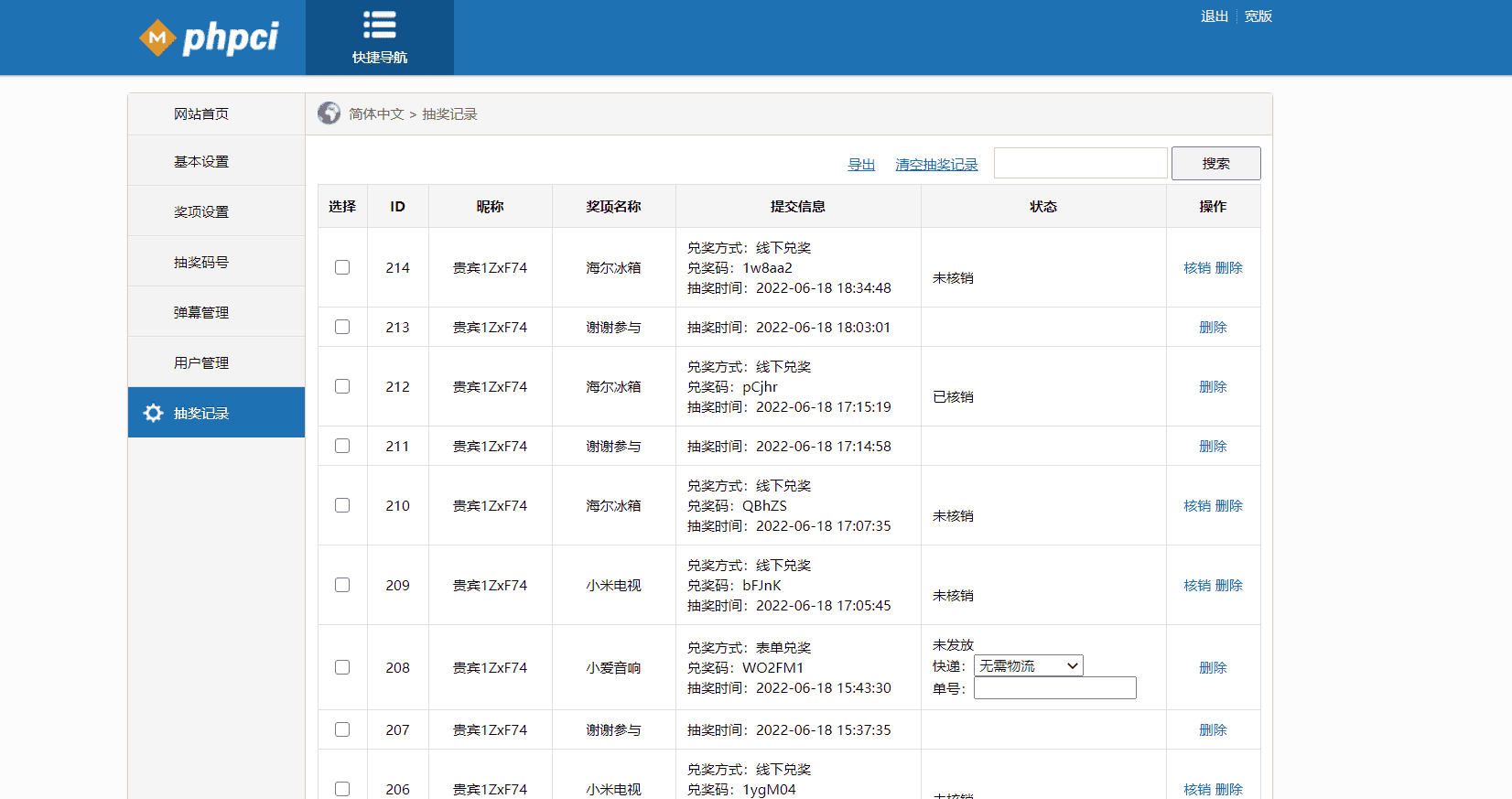Click the 导出 export link
Screen dimensions: 1512x799
point(860,165)
